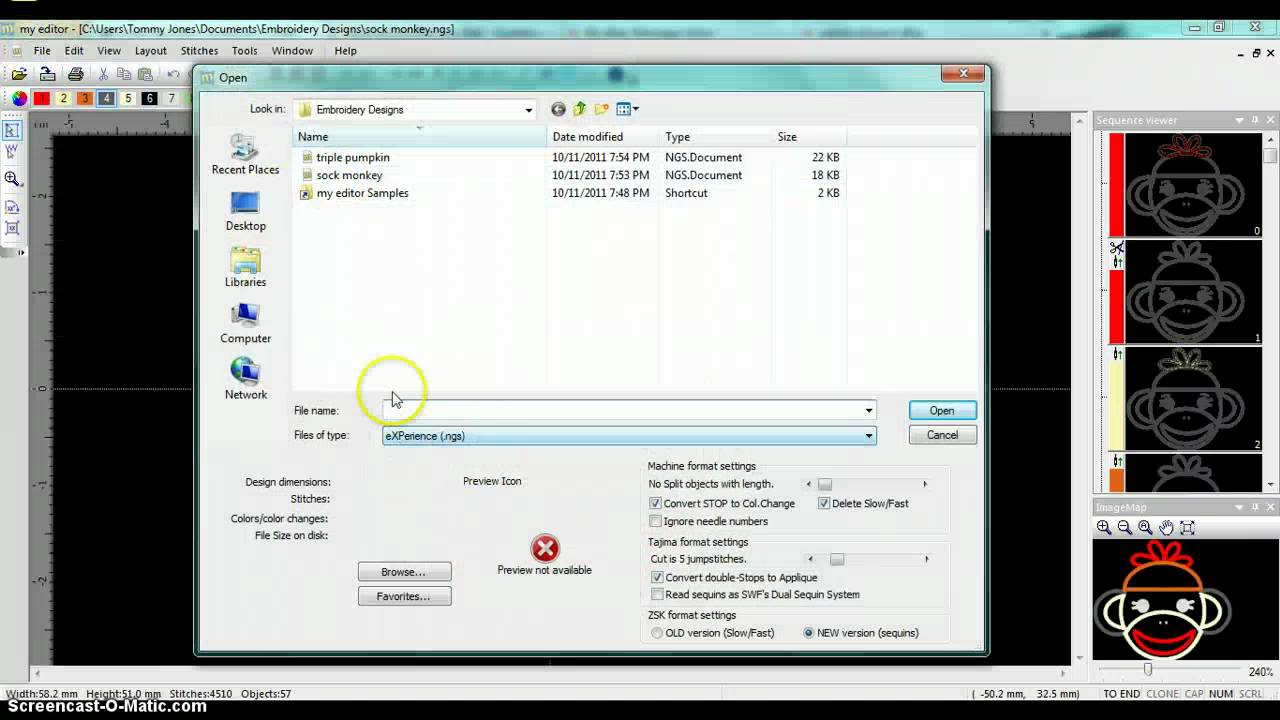Select the ImageMap pan hand tool
The width and height of the screenshot is (1280, 720).
click(1167, 527)
